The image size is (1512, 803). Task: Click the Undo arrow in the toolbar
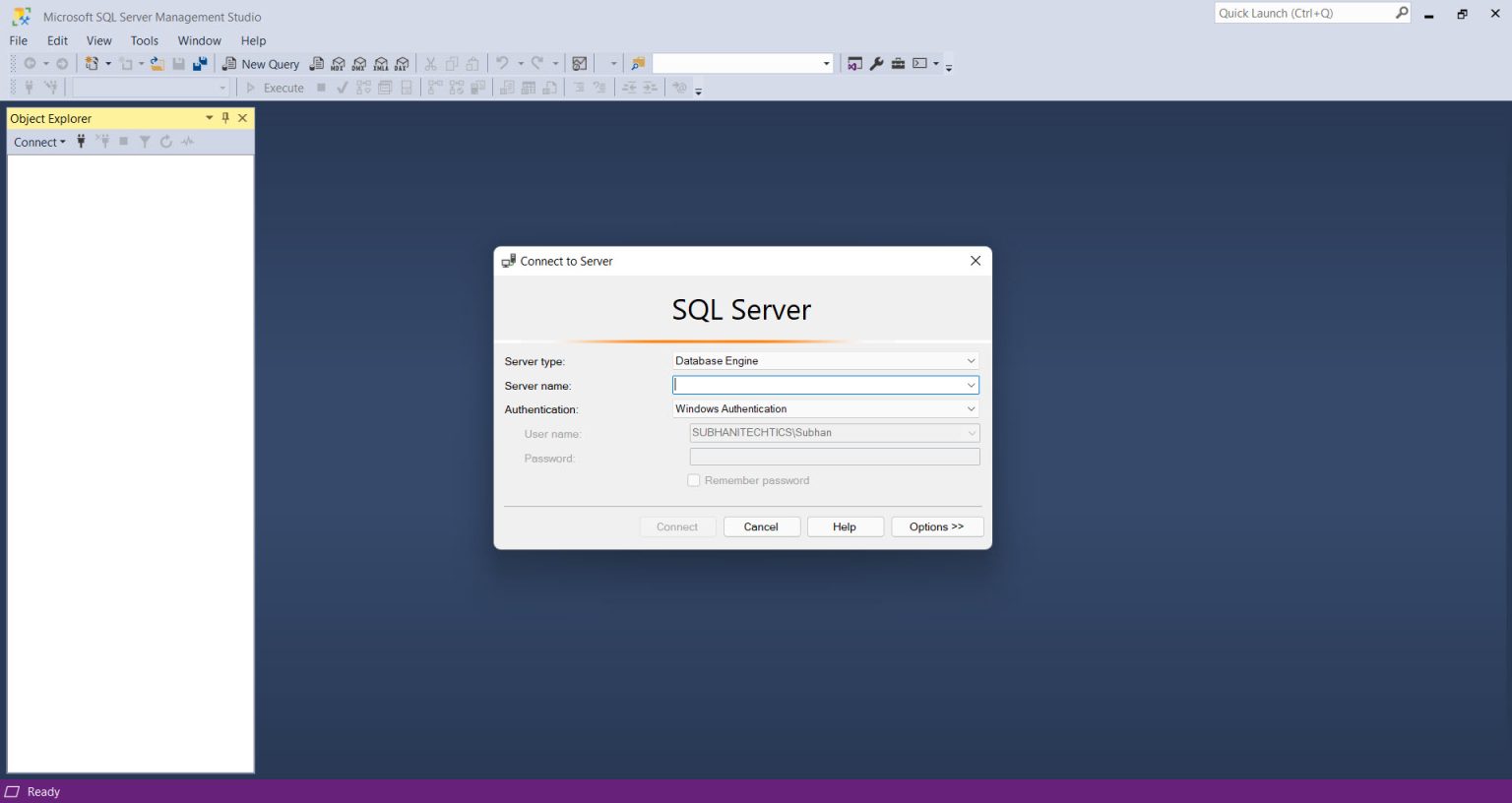pyautogui.click(x=503, y=63)
